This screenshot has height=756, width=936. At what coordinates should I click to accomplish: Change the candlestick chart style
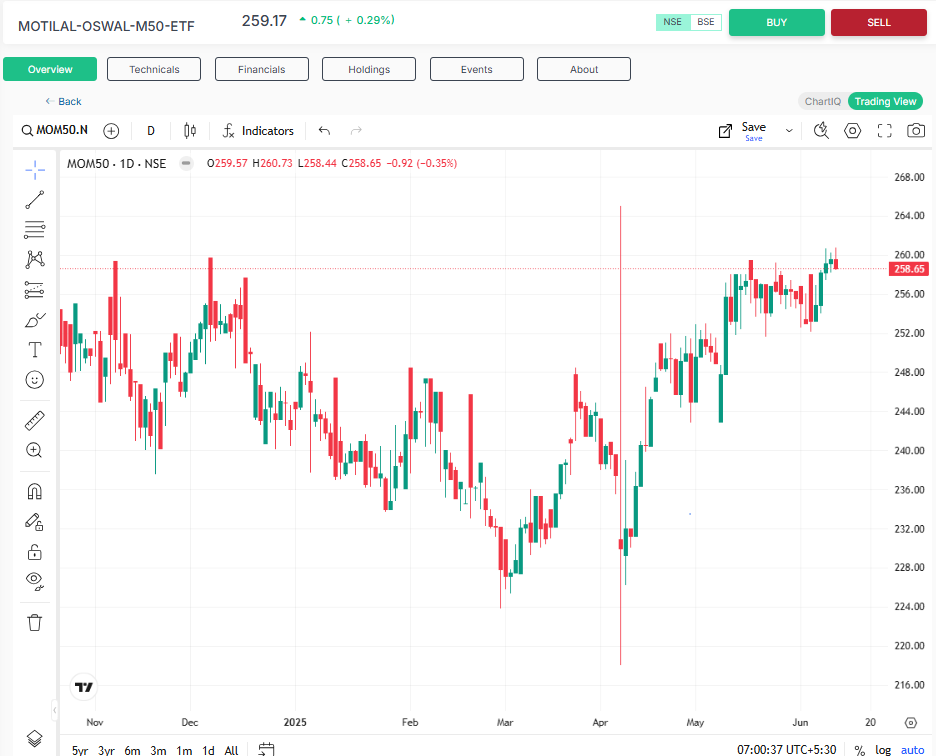[x=190, y=131]
